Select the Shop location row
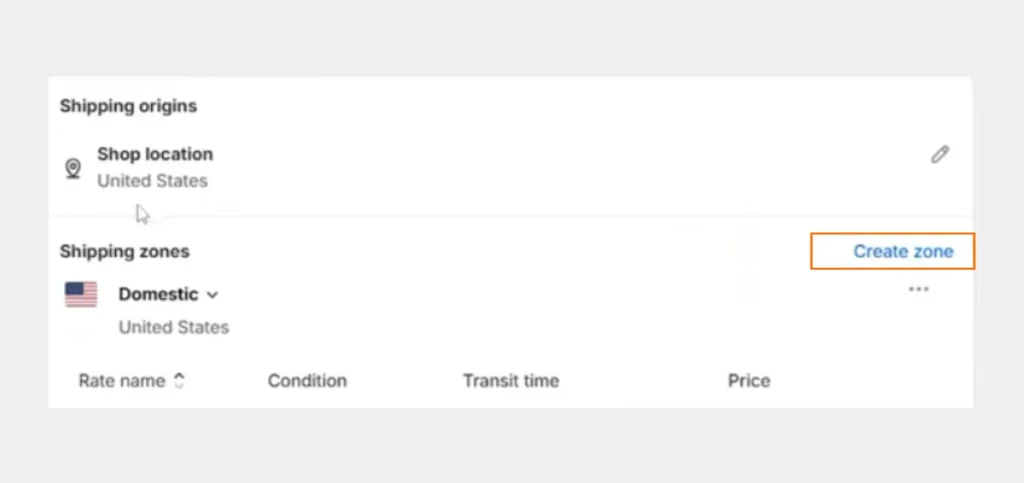This screenshot has height=483, width=1024. click(510, 168)
